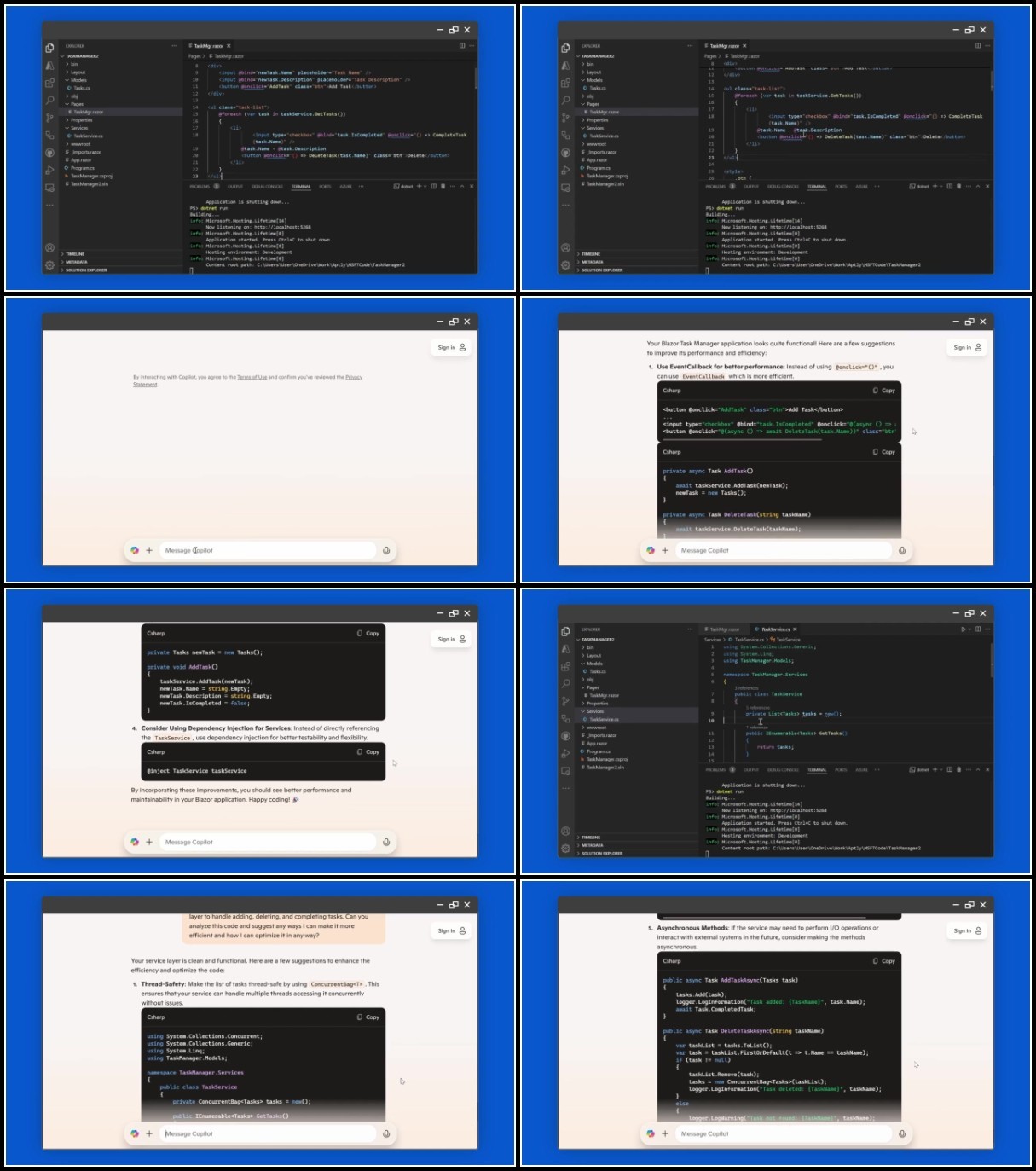1036x1171 pixels.
Task: In TaskService.cs VS Code window, open Explorer view icon
Action: [565, 631]
